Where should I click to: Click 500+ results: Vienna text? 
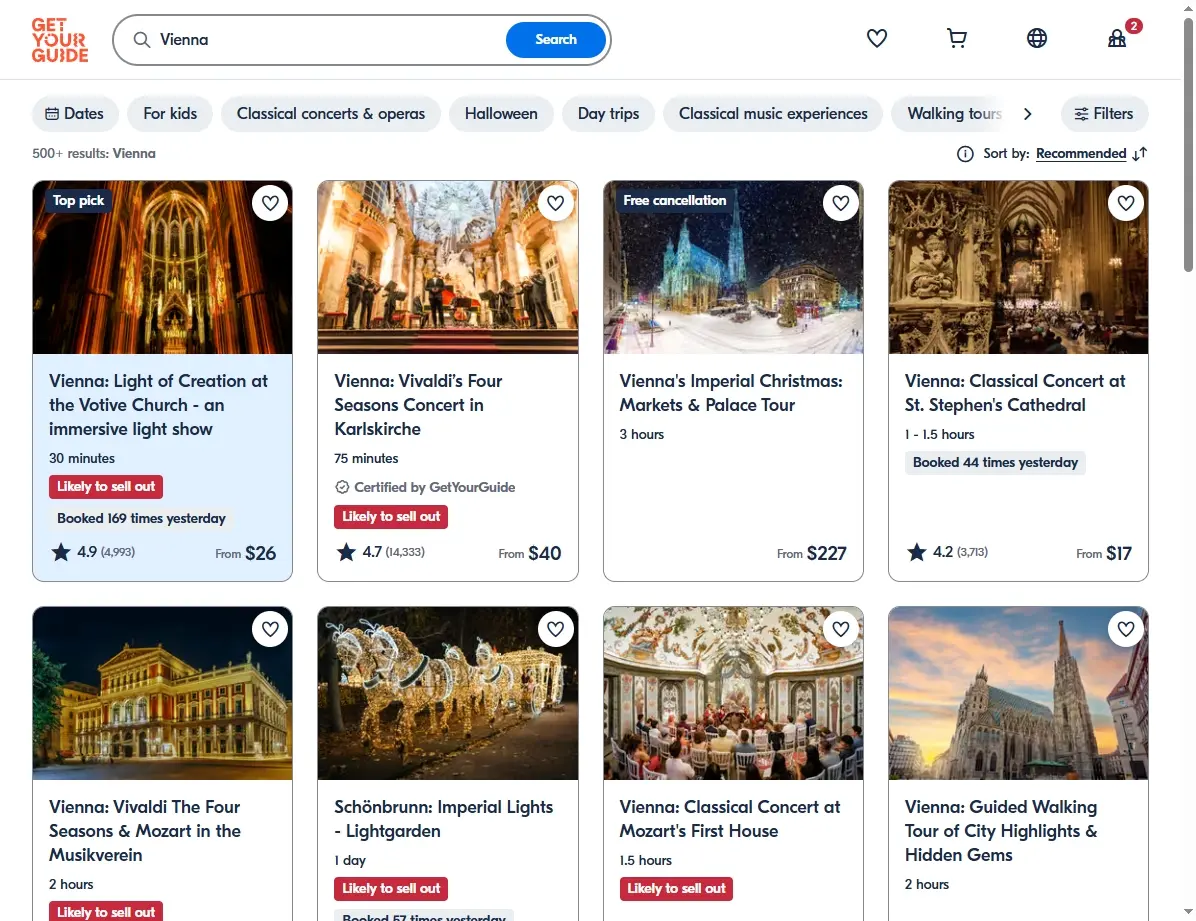tap(94, 153)
